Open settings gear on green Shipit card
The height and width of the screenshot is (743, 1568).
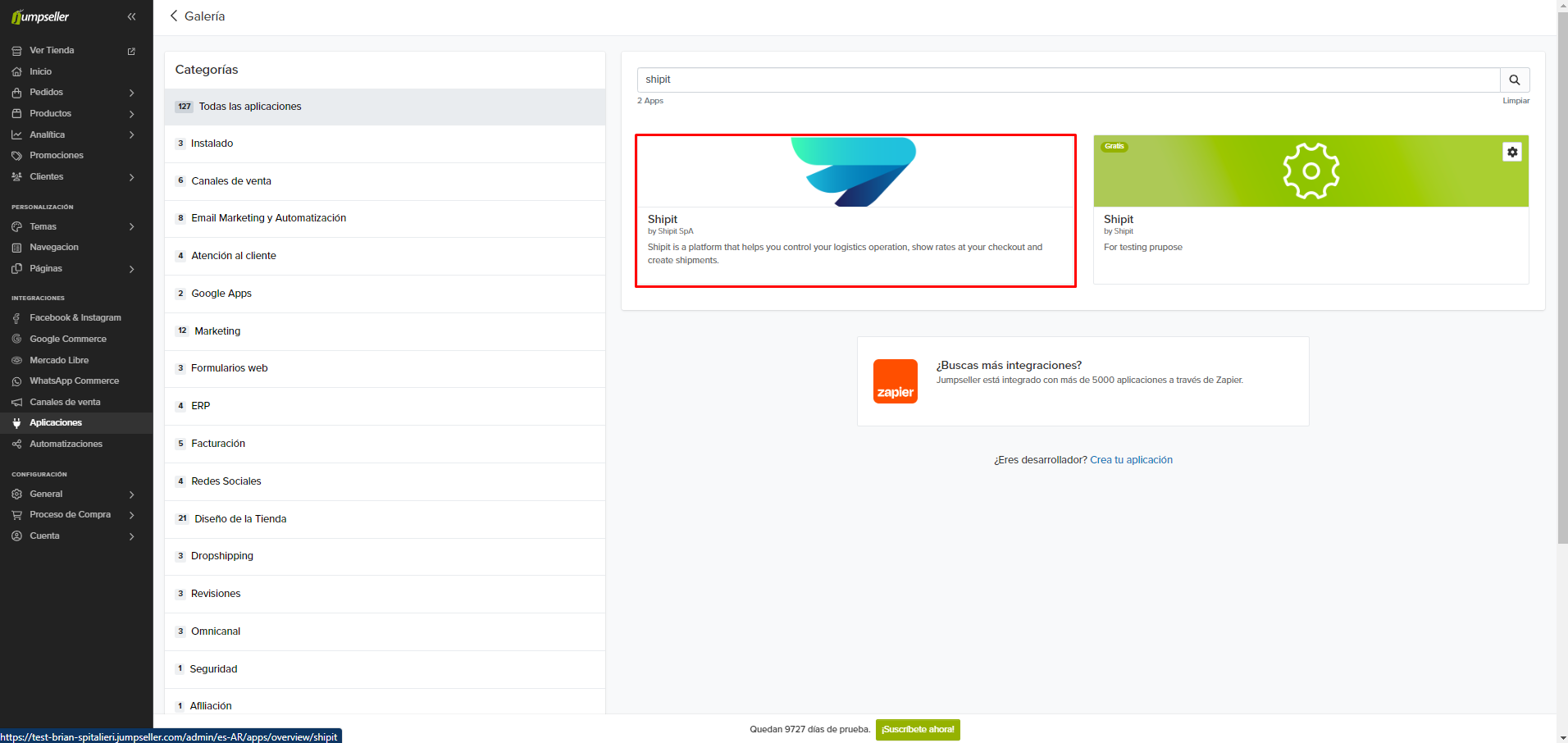point(1512,152)
